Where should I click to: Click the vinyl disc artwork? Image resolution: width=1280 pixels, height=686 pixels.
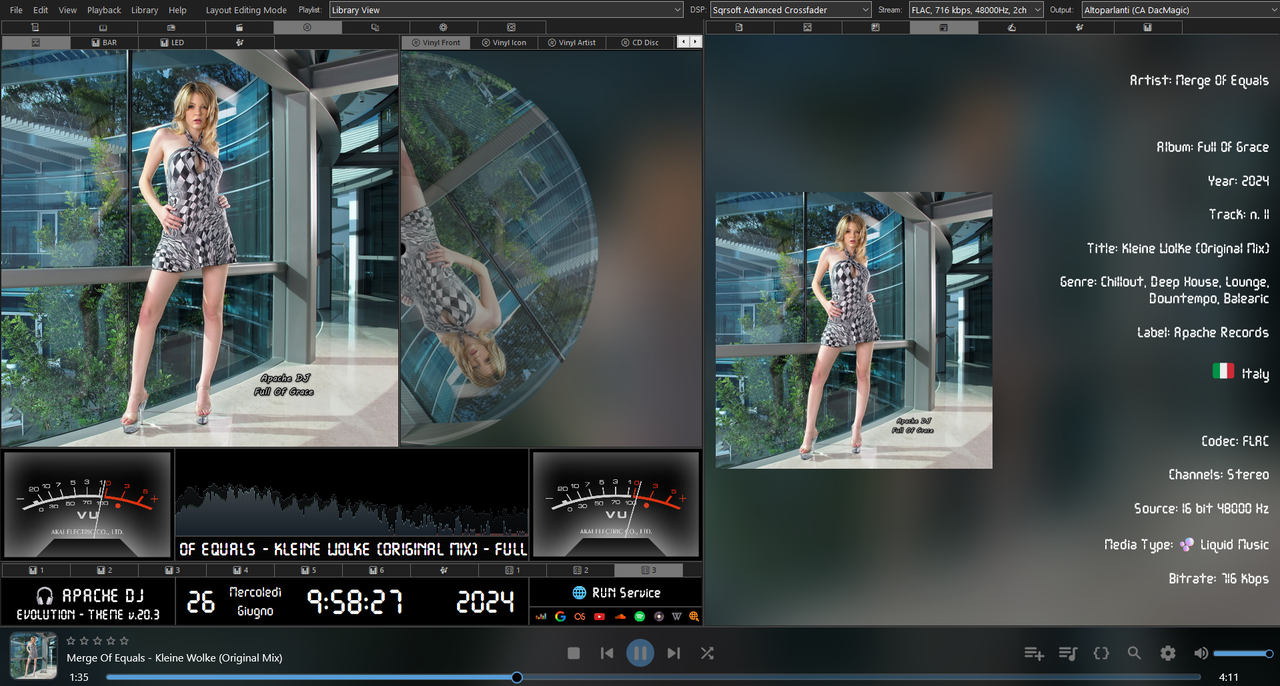click(x=499, y=248)
